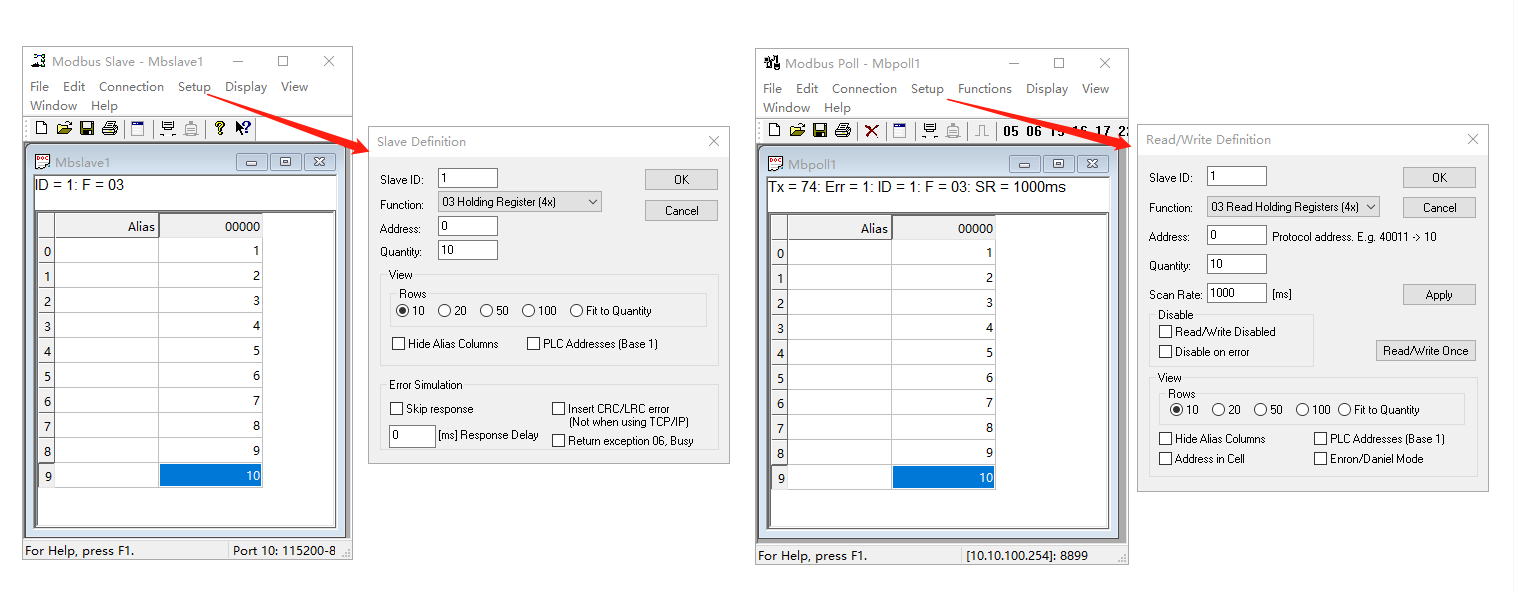Click function 05 in the Modbus Poll toolbar
Image resolution: width=1532 pixels, height=591 pixels.
[1011, 131]
